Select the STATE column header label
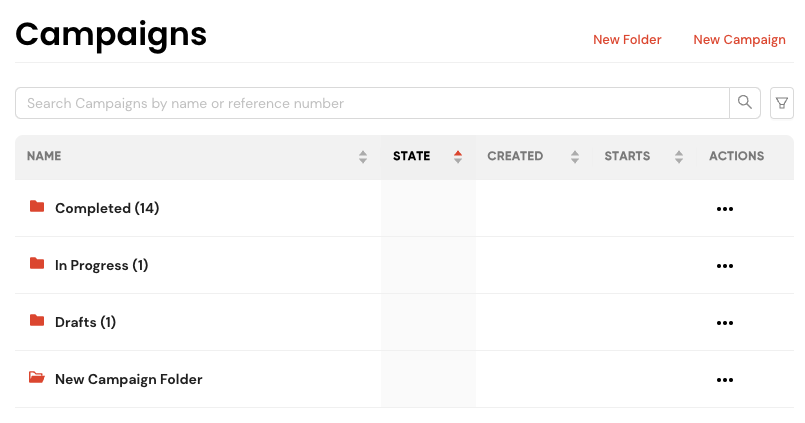This screenshot has height=423, width=805. pyautogui.click(x=411, y=156)
